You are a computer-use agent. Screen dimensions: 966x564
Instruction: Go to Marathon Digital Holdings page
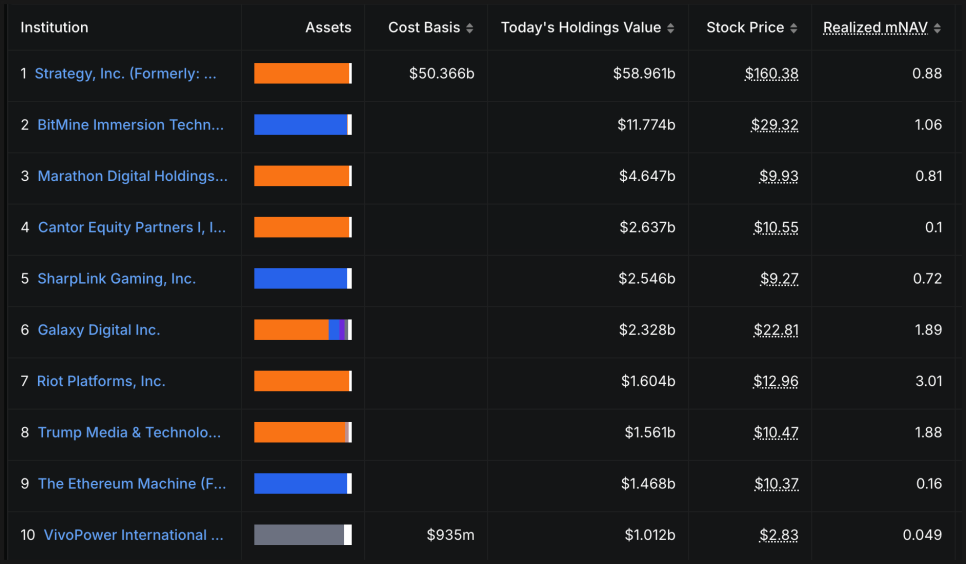[x=132, y=176]
